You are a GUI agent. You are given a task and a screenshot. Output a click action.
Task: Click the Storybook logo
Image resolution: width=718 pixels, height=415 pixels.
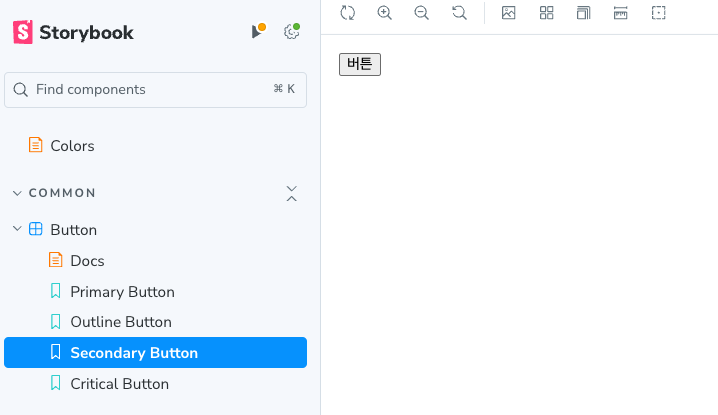click(73, 32)
